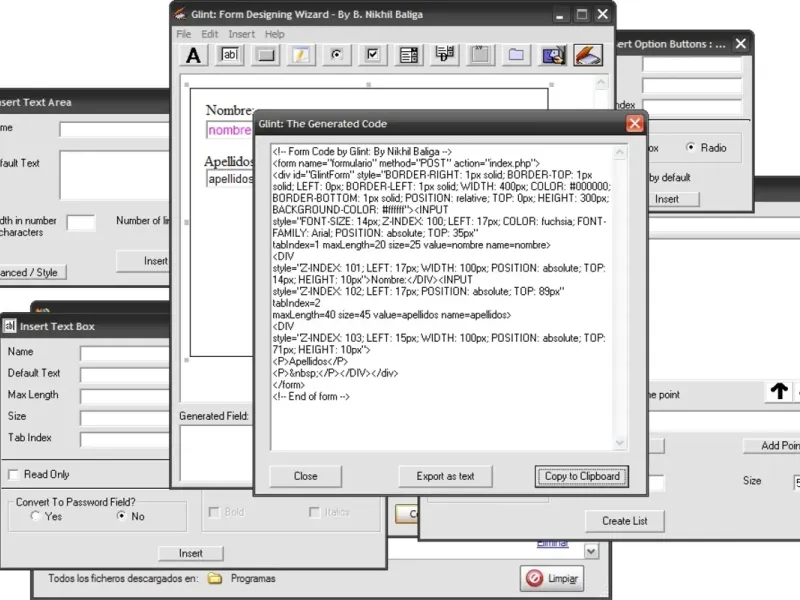800x600 pixels.
Task: Click the Limpiar button
Action: coord(552,579)
